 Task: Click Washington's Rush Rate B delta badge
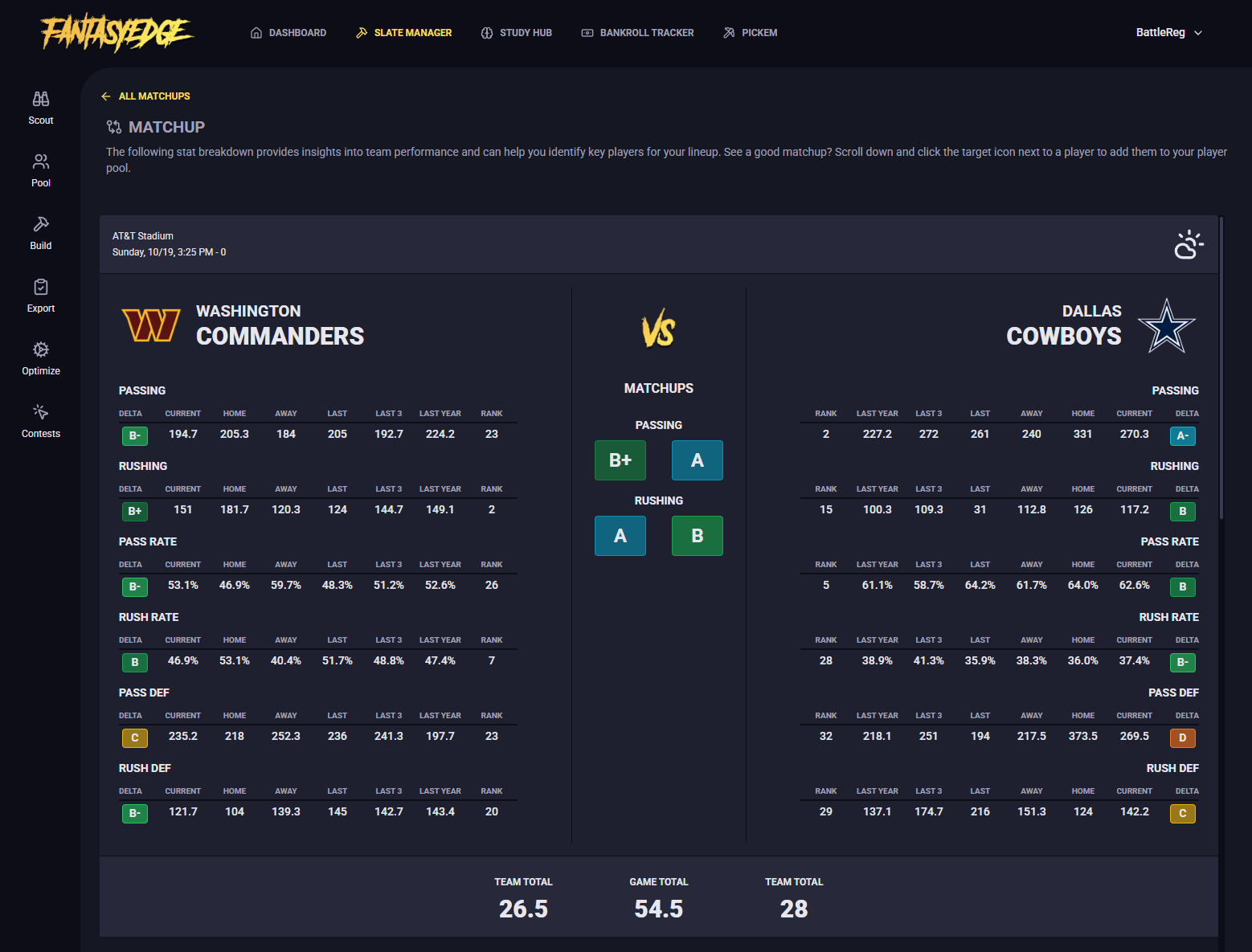135,662
